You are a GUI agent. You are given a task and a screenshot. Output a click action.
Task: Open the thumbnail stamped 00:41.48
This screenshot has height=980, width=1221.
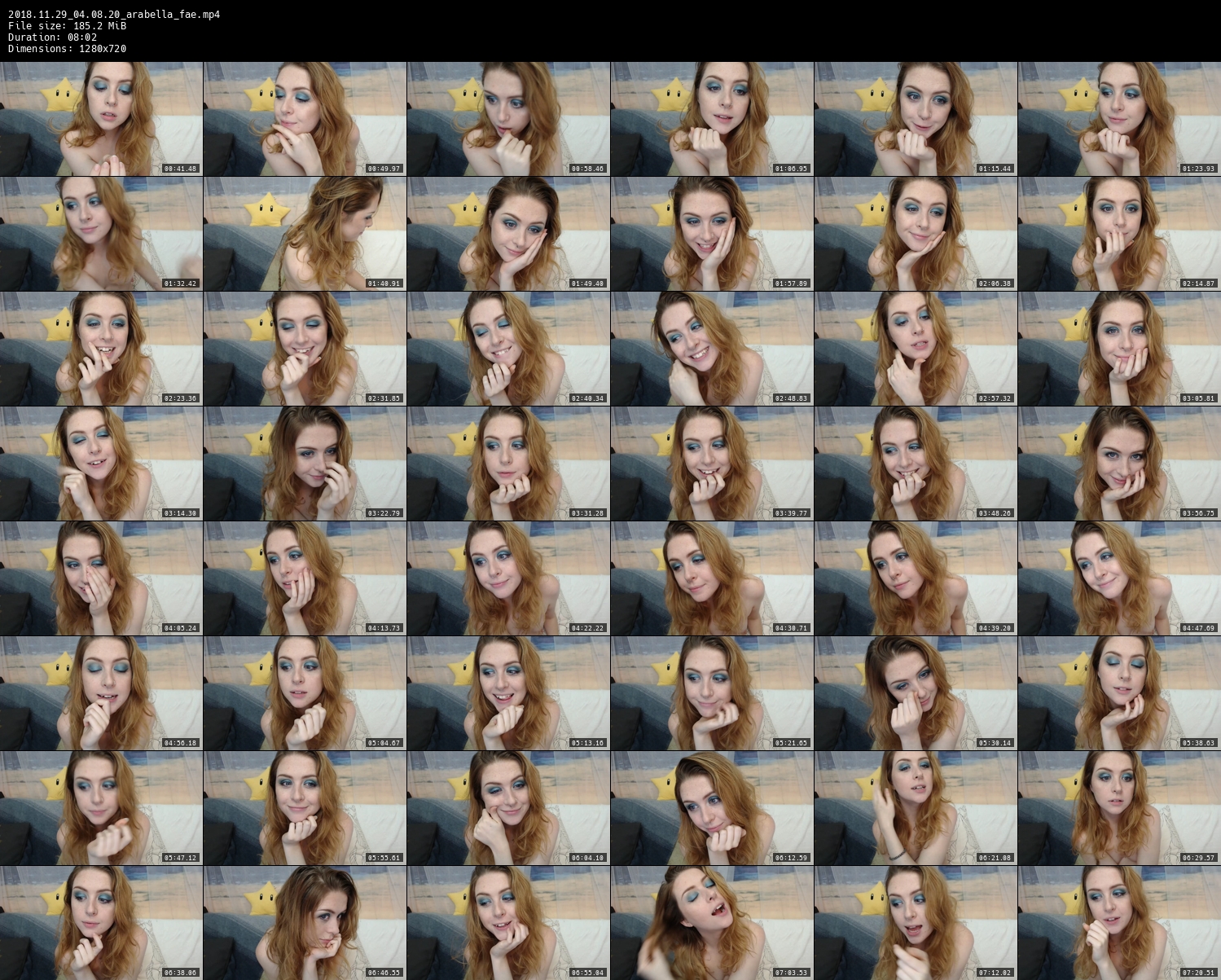click(101, 119)
